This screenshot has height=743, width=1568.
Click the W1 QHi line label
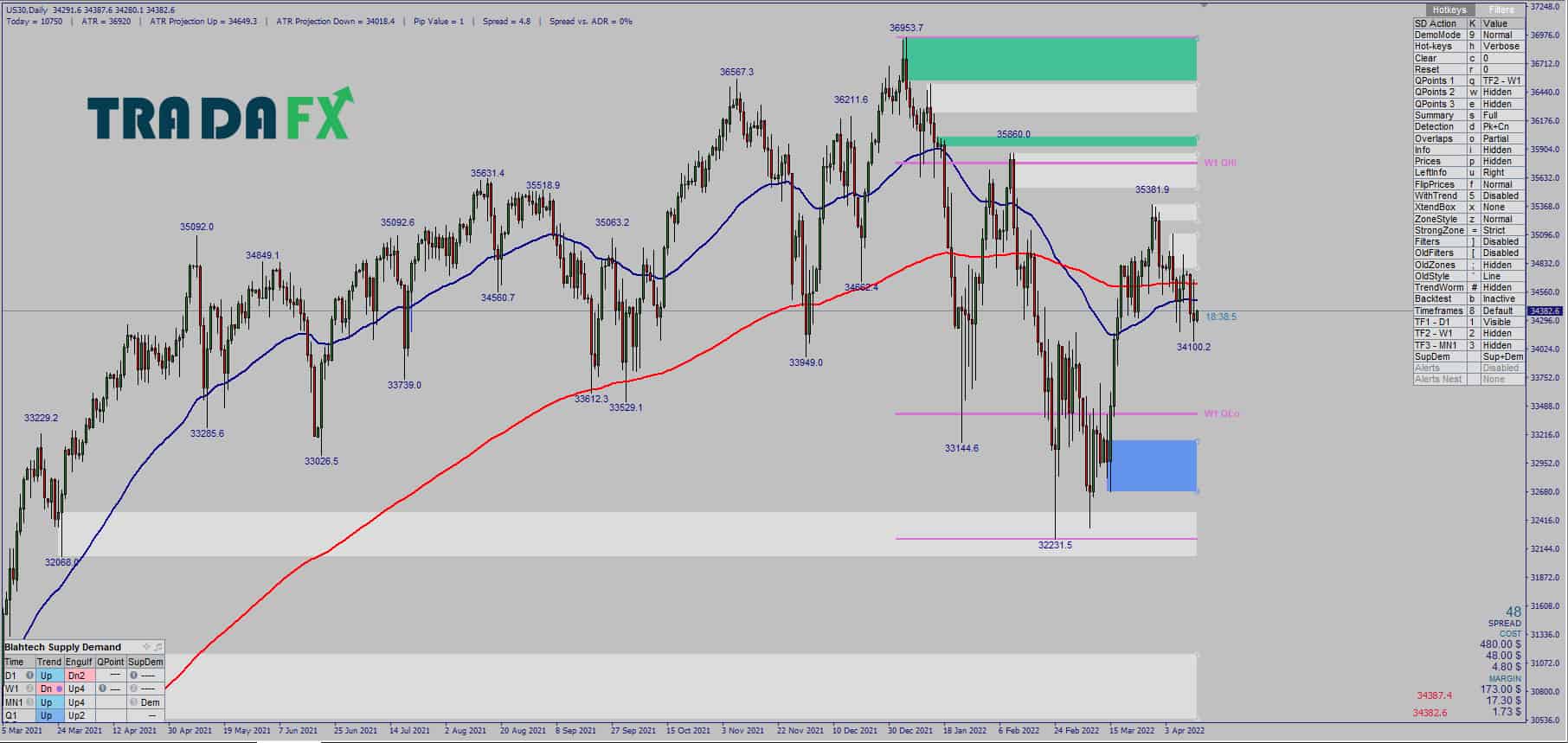(1220, 163)
